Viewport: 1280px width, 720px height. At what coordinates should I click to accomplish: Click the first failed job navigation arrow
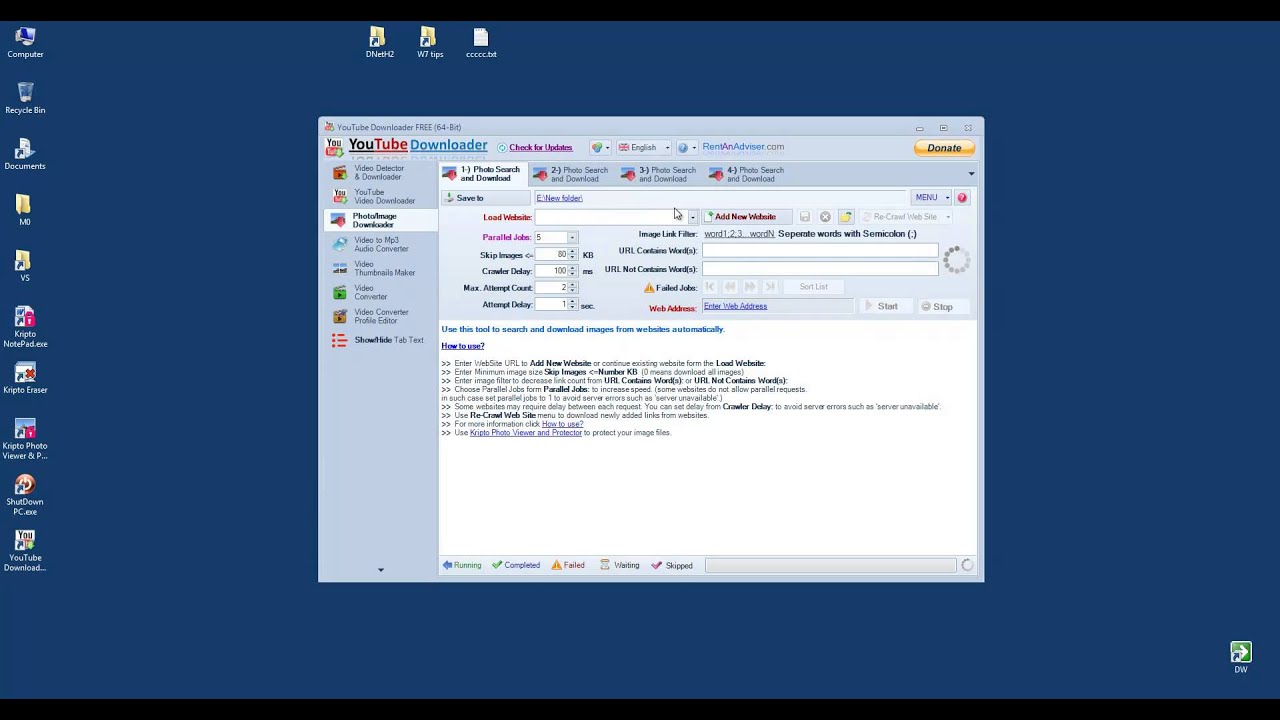(710, 287)
